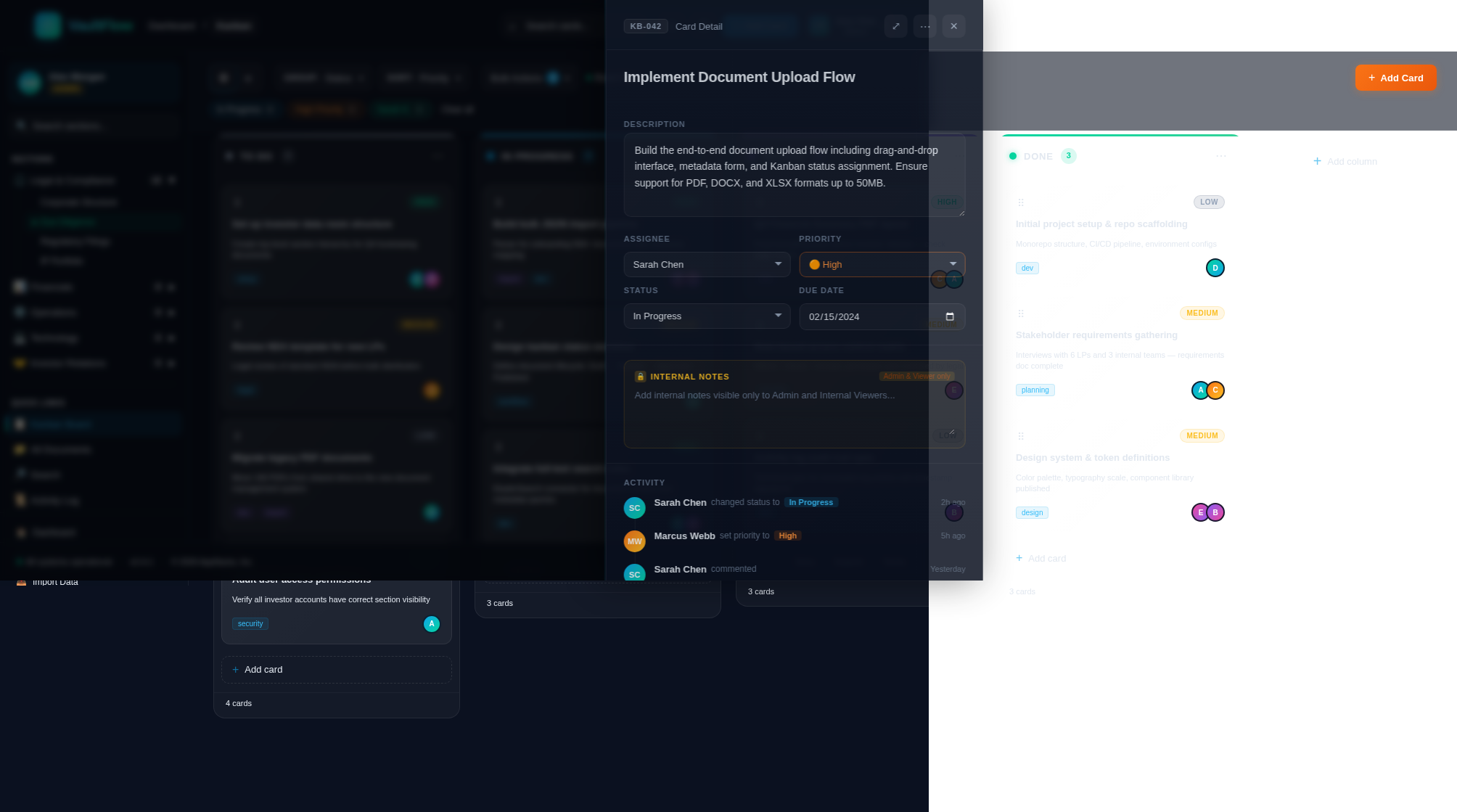Open the calendar picker icon in Due Date
The height and width of the screenshot is (812, 1457).
click(x=949, y=316)
